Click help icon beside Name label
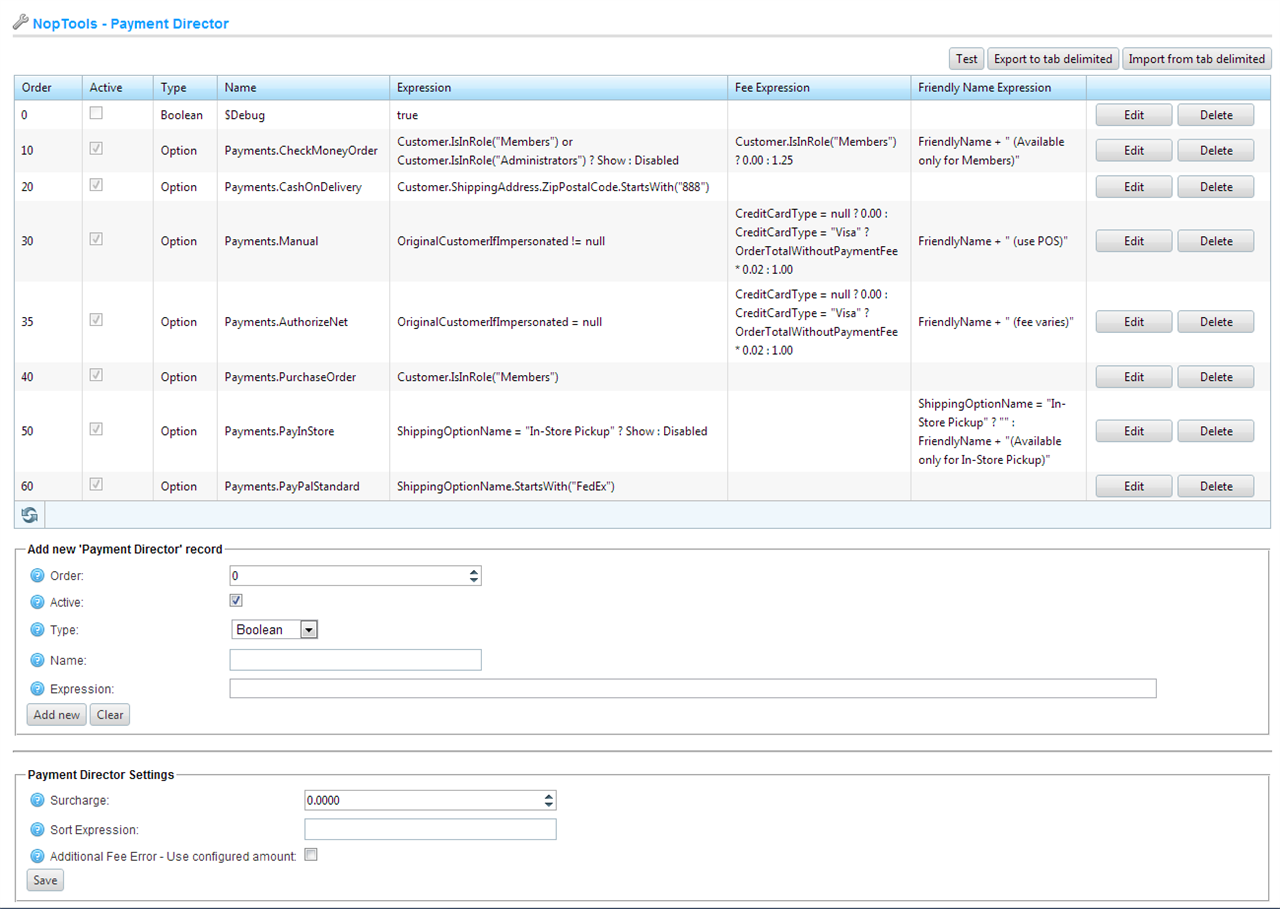 pos(38,661)
